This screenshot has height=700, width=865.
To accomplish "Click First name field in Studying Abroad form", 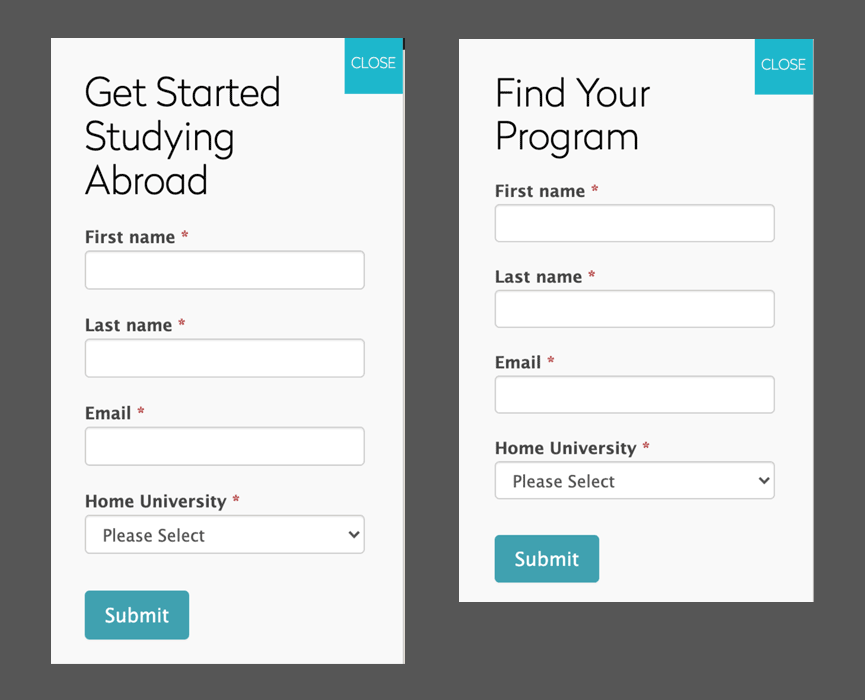I will [224, 271].
